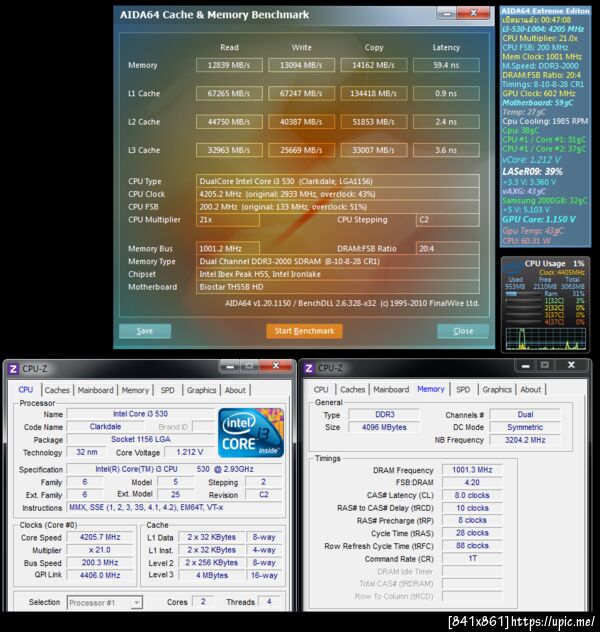Click the Threads value 4 in CPU-Z

pos(269,602)
